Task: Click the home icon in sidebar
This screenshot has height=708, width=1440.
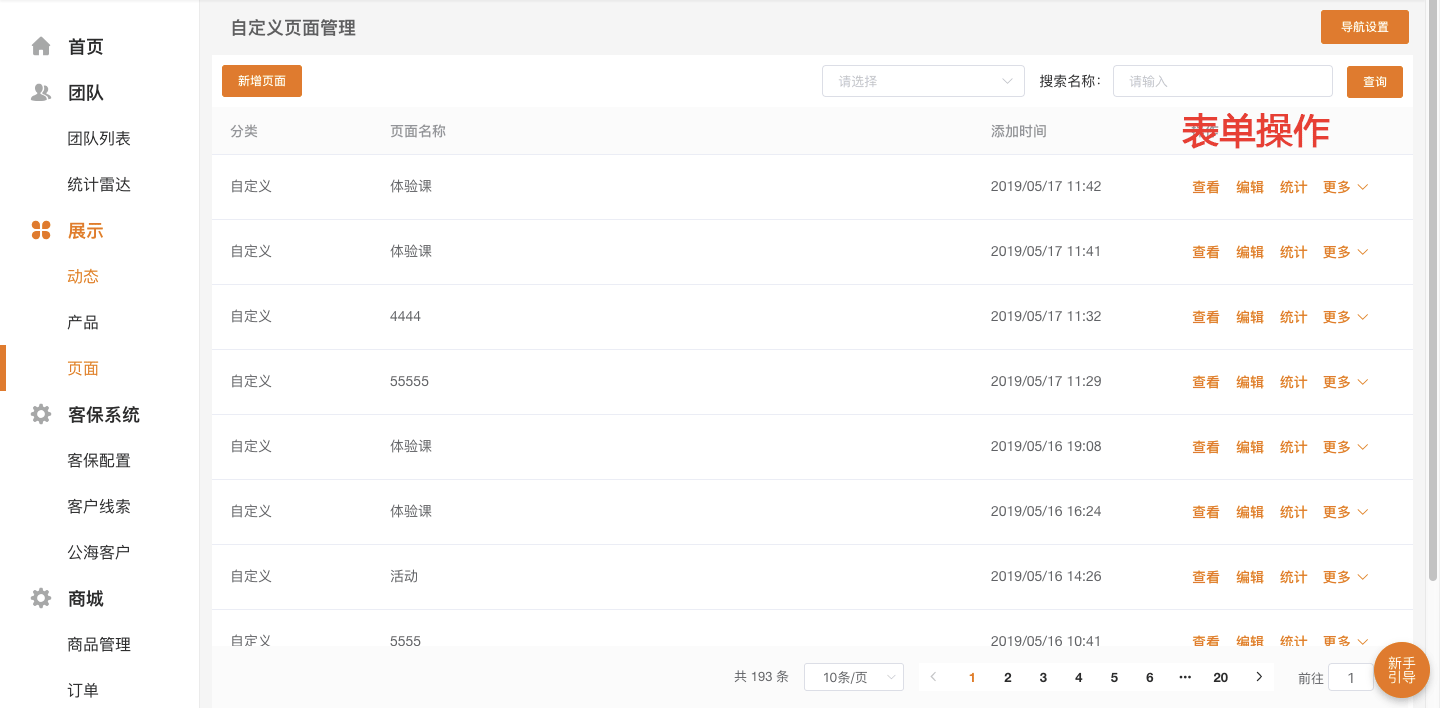Action: pyautogui.click(x=41, y=46)
